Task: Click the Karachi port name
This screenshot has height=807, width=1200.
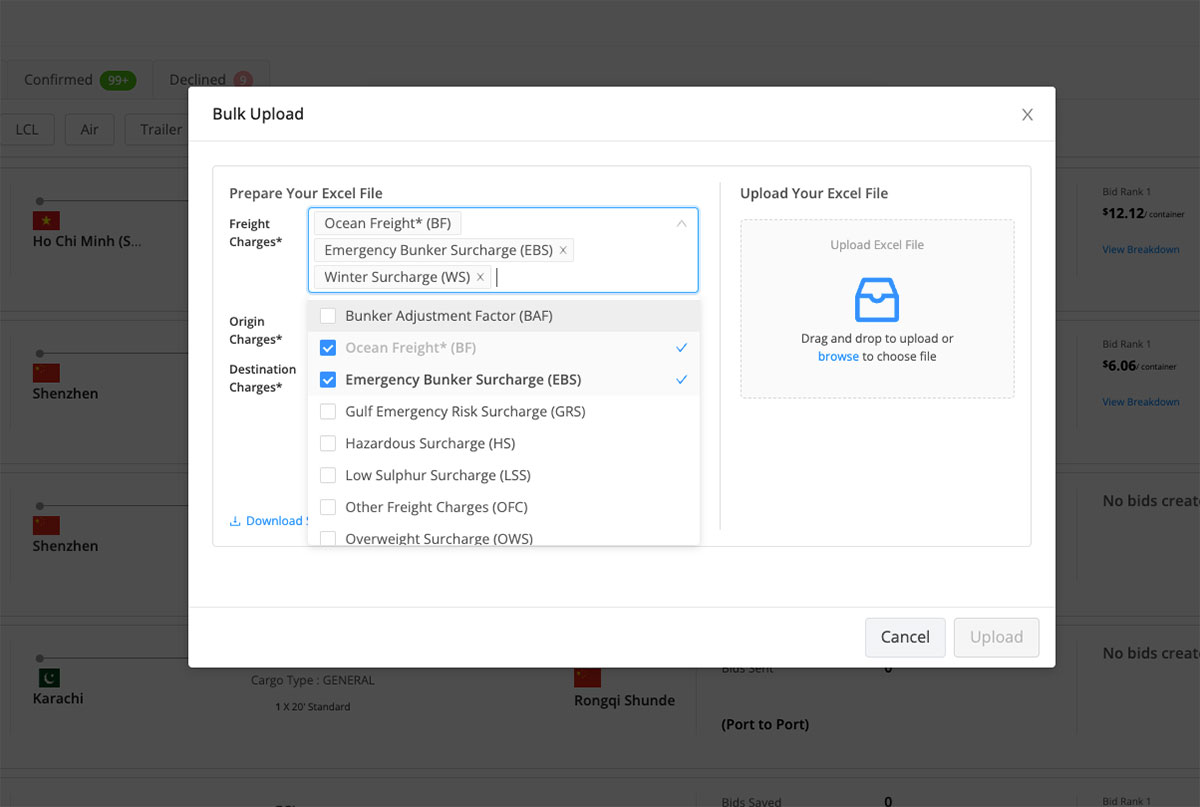Action: [58, 698]
